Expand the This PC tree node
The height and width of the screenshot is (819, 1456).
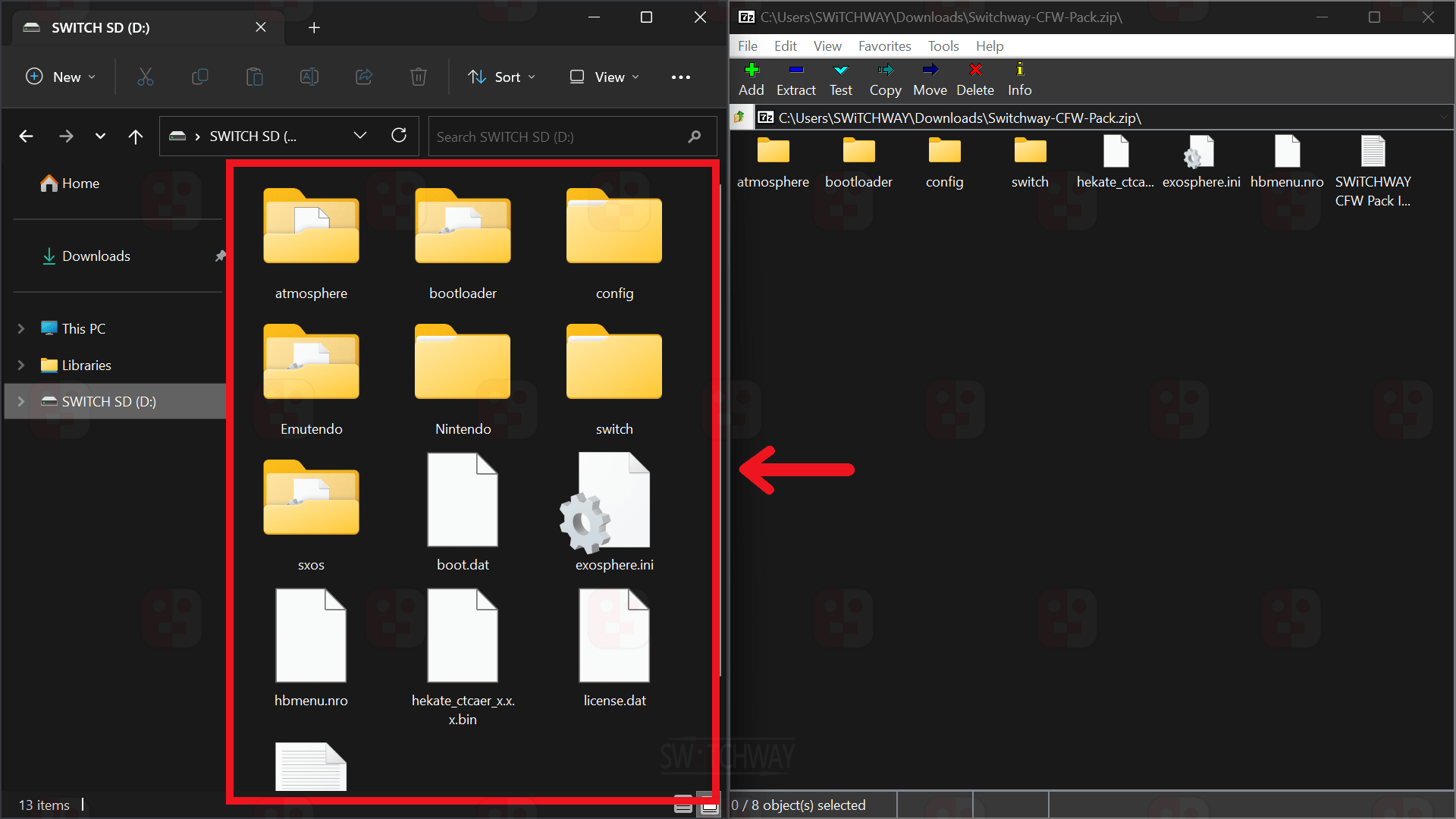coord(21,328)
